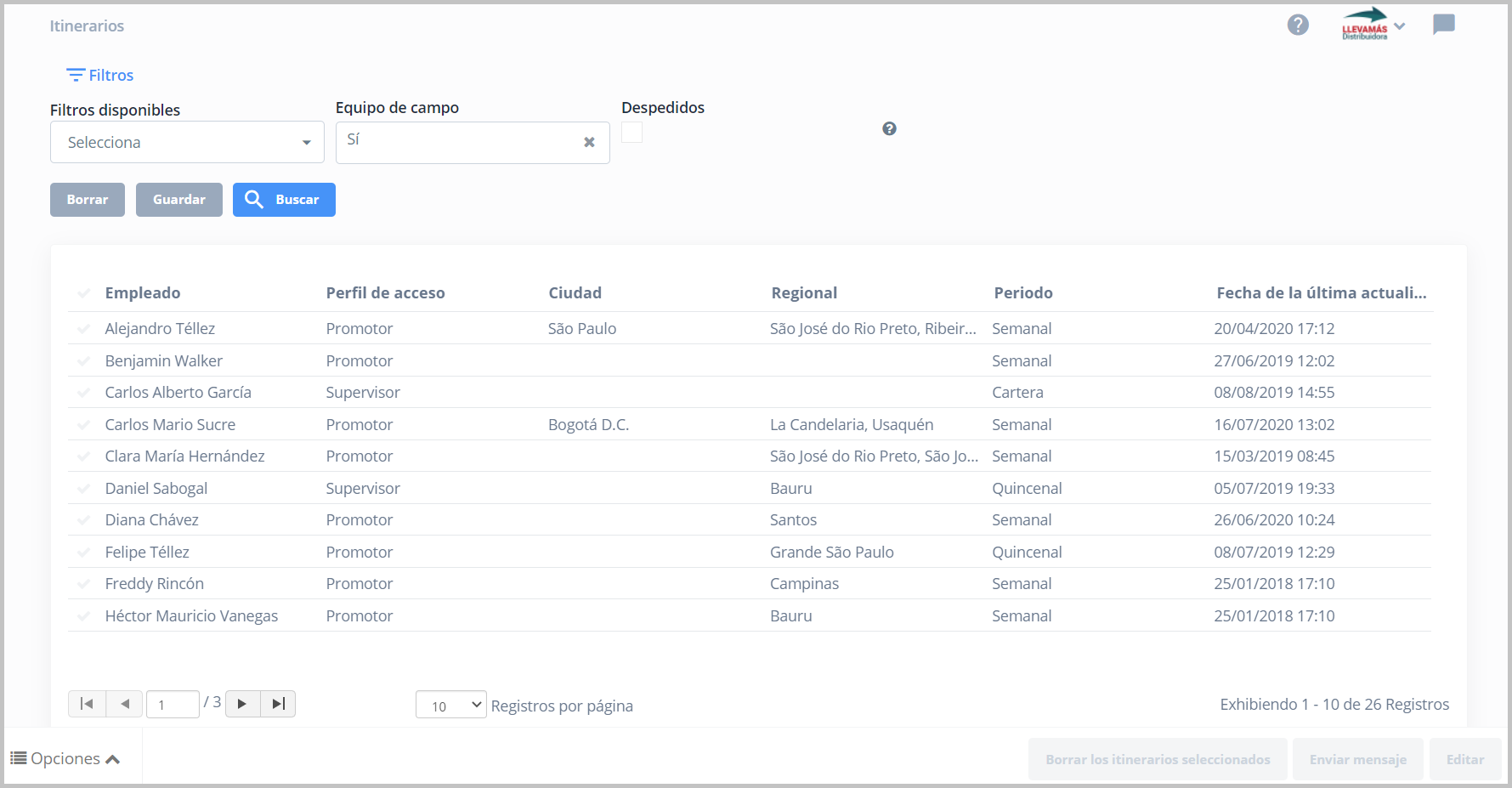
Task: Click the small help icon beside Despedidos
Action: pos(889,128)
